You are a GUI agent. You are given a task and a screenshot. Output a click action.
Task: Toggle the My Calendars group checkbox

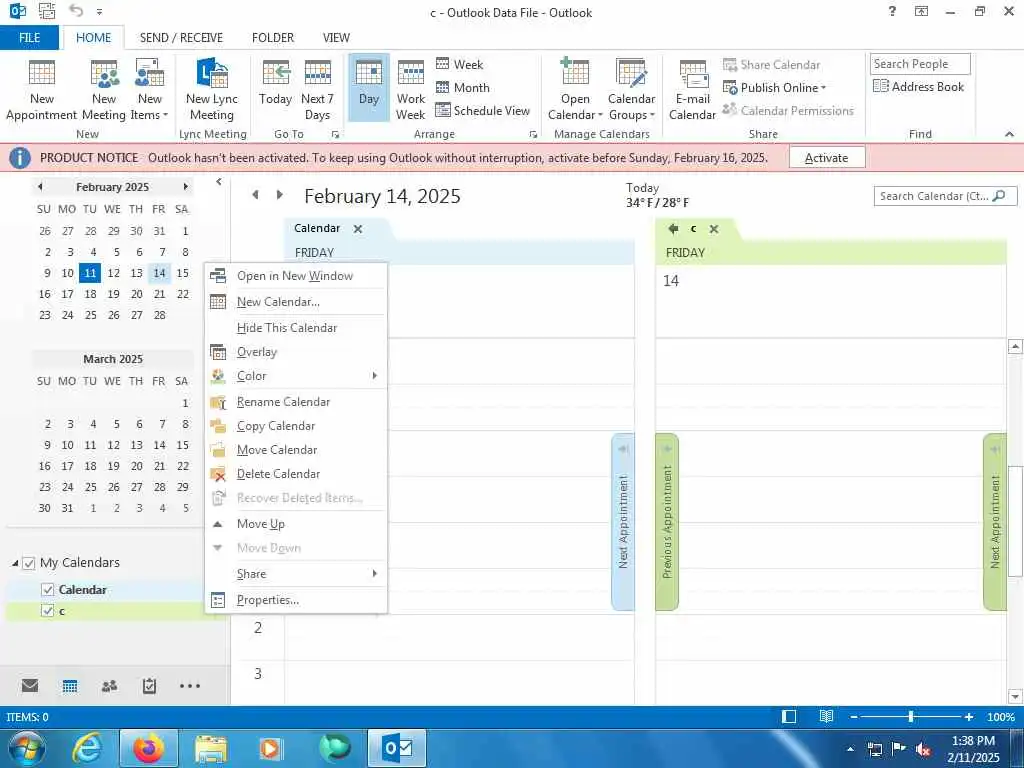coord(29,563)
